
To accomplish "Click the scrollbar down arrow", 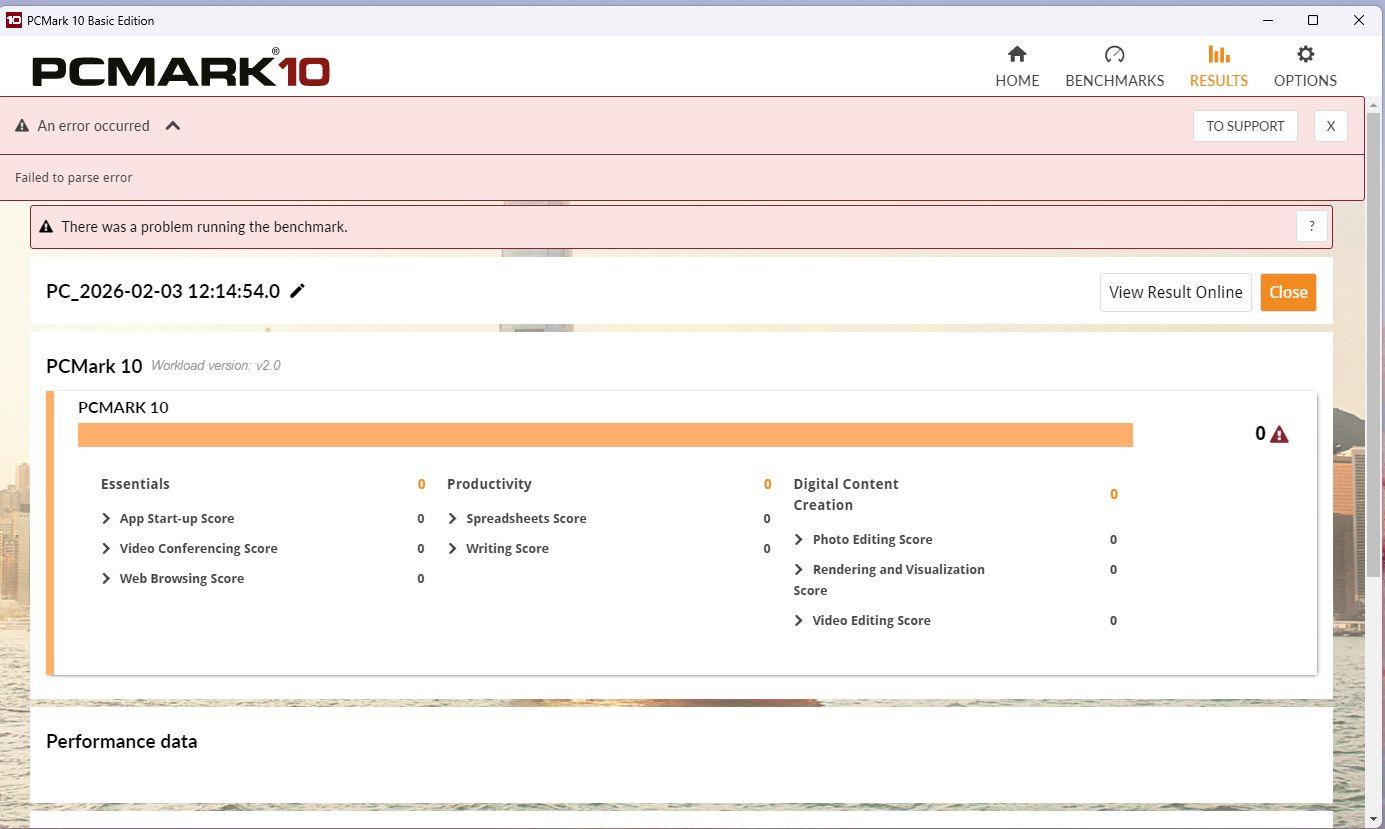I will pyautogui.click(x=1374, y=820).
